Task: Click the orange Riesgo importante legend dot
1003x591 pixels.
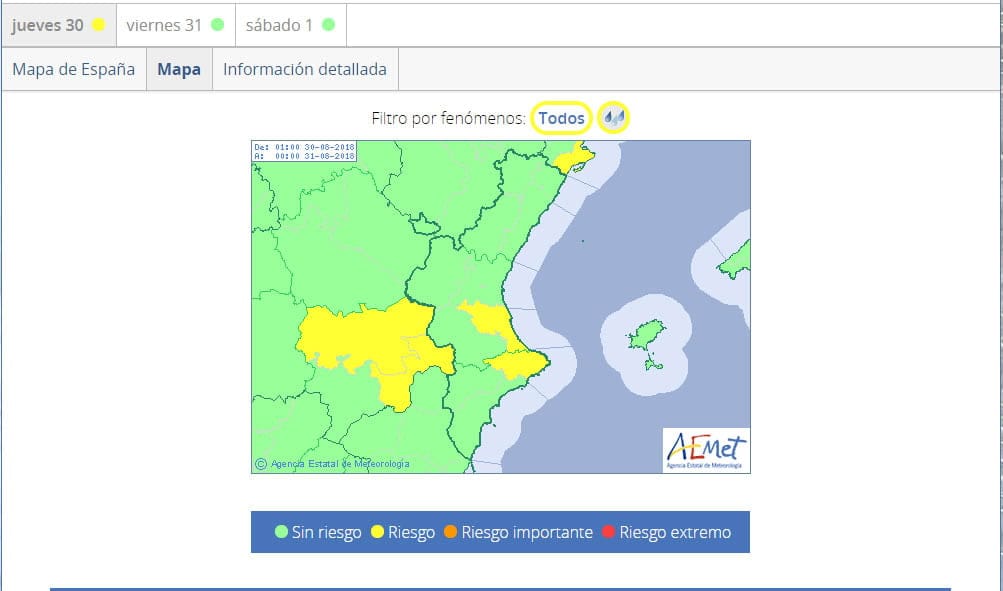Action: [450, 533]
